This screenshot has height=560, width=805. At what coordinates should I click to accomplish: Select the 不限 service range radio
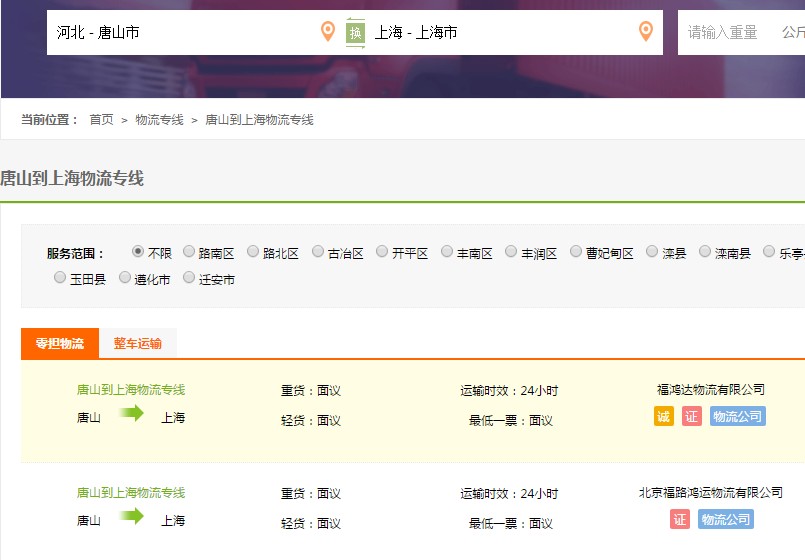point(137,251)
